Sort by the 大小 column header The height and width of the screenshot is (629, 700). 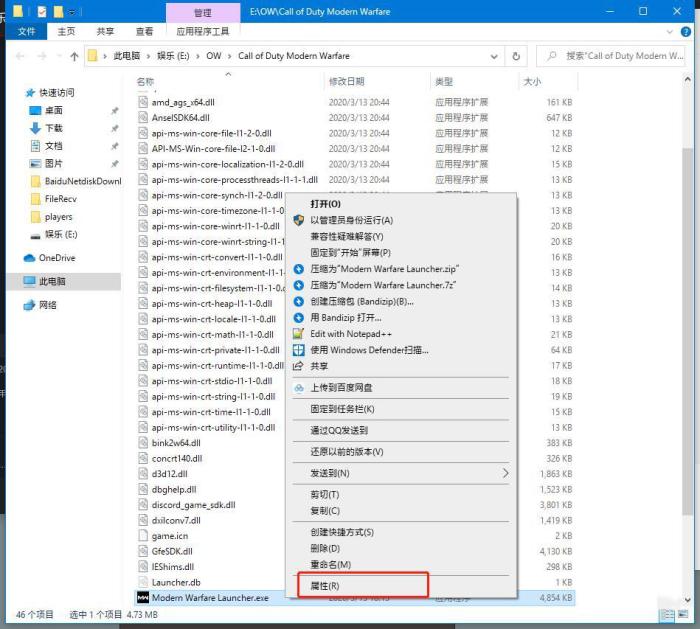tap(532, 82)
